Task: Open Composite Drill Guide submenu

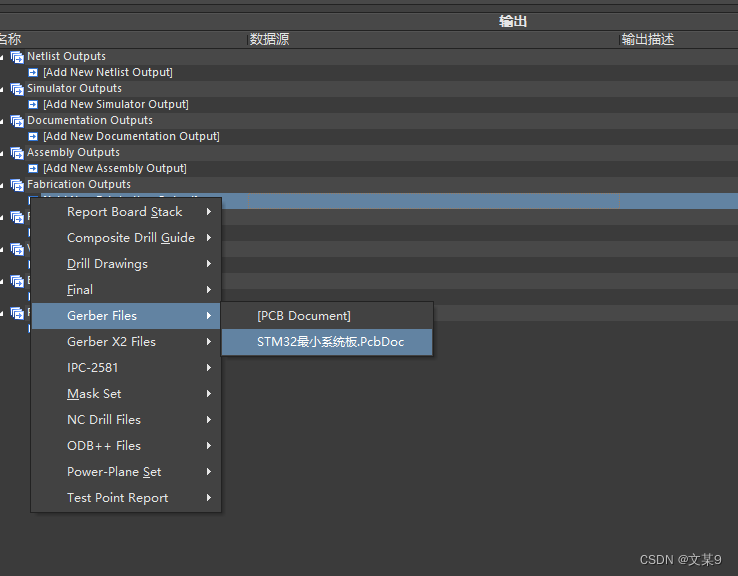Action: click(x=126, y=238)
